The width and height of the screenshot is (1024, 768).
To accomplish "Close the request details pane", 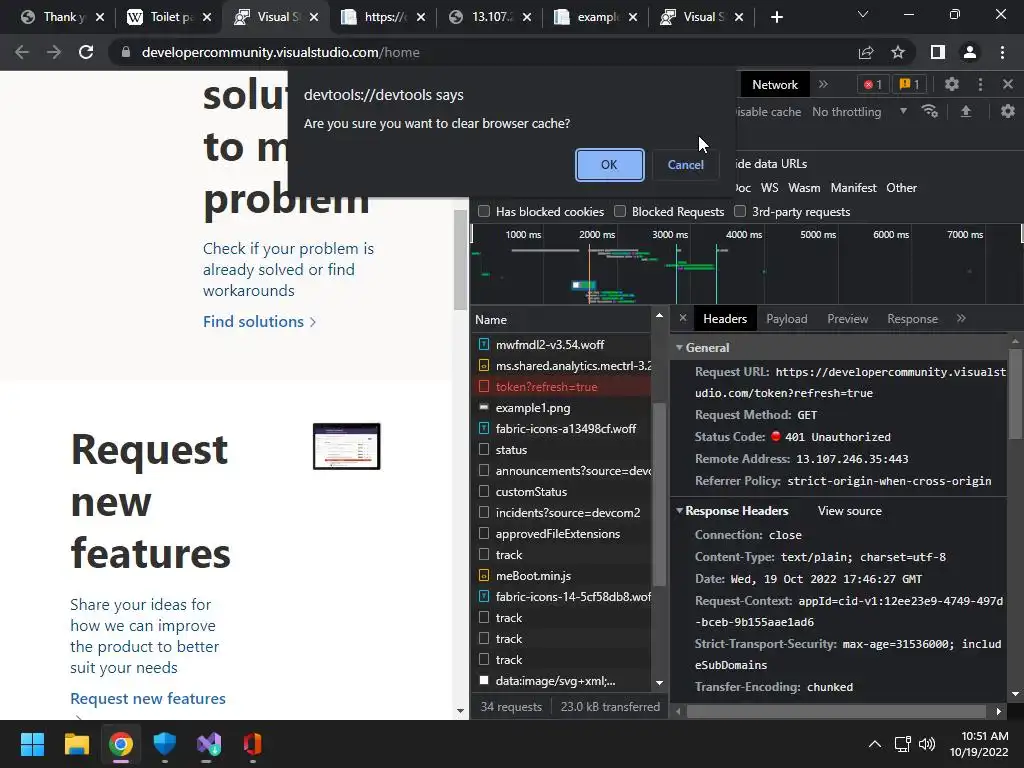I will (x=682, y=318).
